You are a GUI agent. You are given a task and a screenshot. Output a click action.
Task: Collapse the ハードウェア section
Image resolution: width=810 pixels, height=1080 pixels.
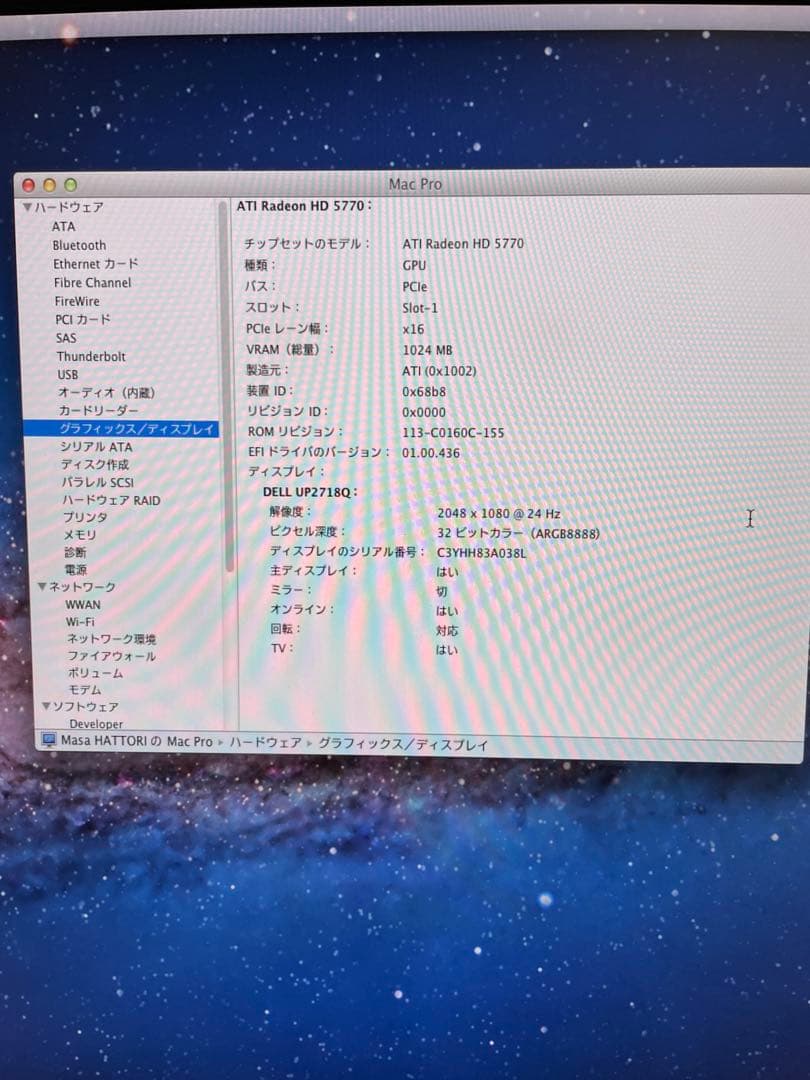click(x=28, y=207)
